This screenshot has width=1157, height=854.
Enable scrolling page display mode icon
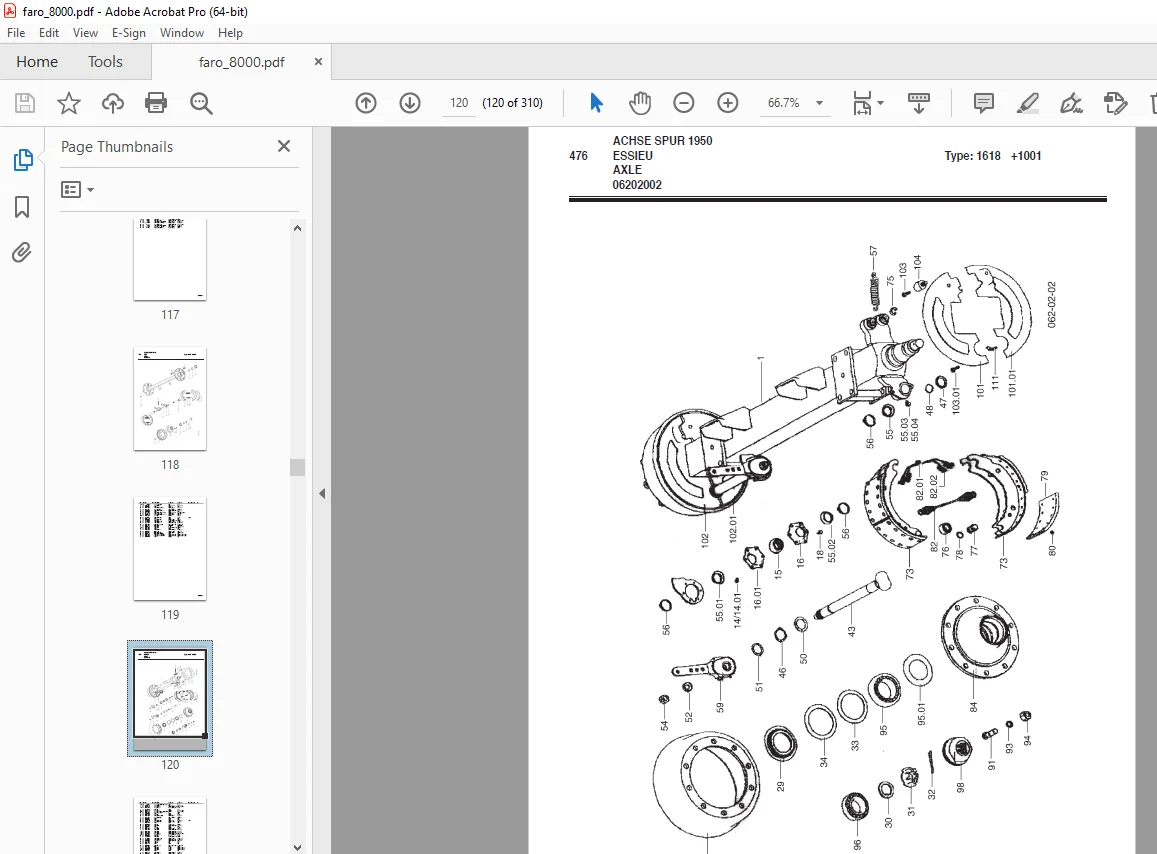tap(919, 103)
